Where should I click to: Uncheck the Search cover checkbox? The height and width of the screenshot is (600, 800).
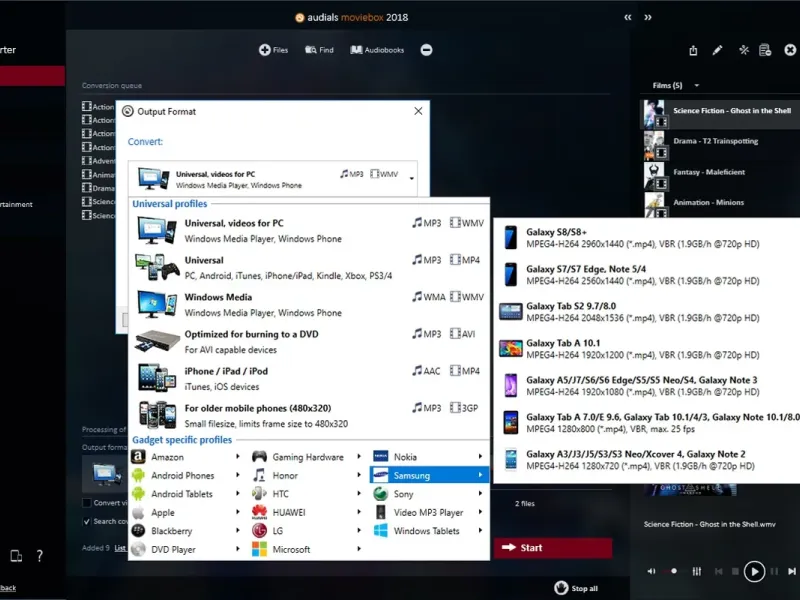87,521
